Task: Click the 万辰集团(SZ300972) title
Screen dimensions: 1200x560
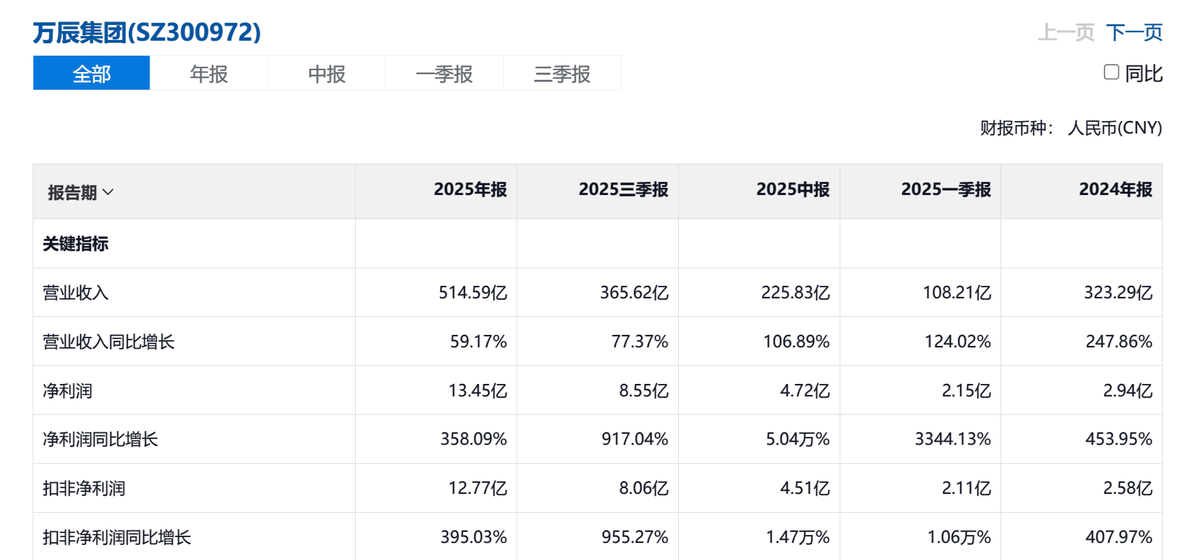Action: click(x=147, y=32)
